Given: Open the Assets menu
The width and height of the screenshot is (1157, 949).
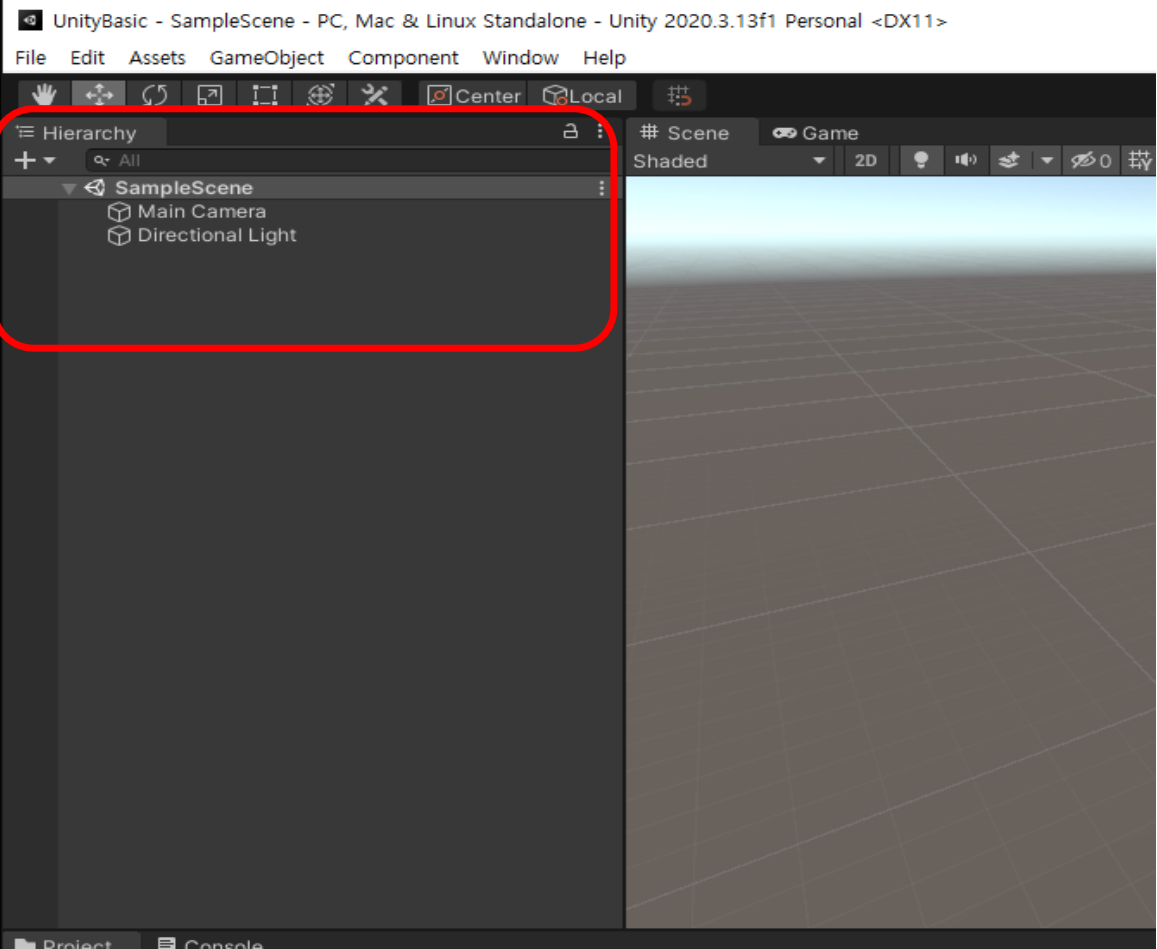Looking at the screenshot, I should [157, 58].
